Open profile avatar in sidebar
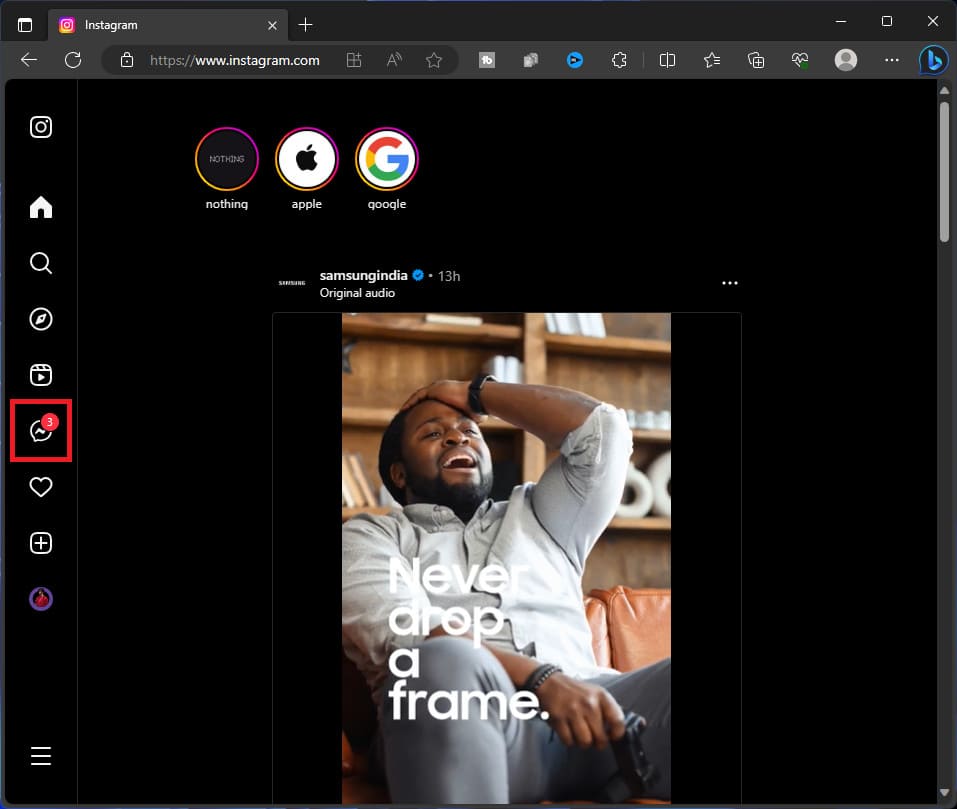957x809 pixels. point(41,599)
